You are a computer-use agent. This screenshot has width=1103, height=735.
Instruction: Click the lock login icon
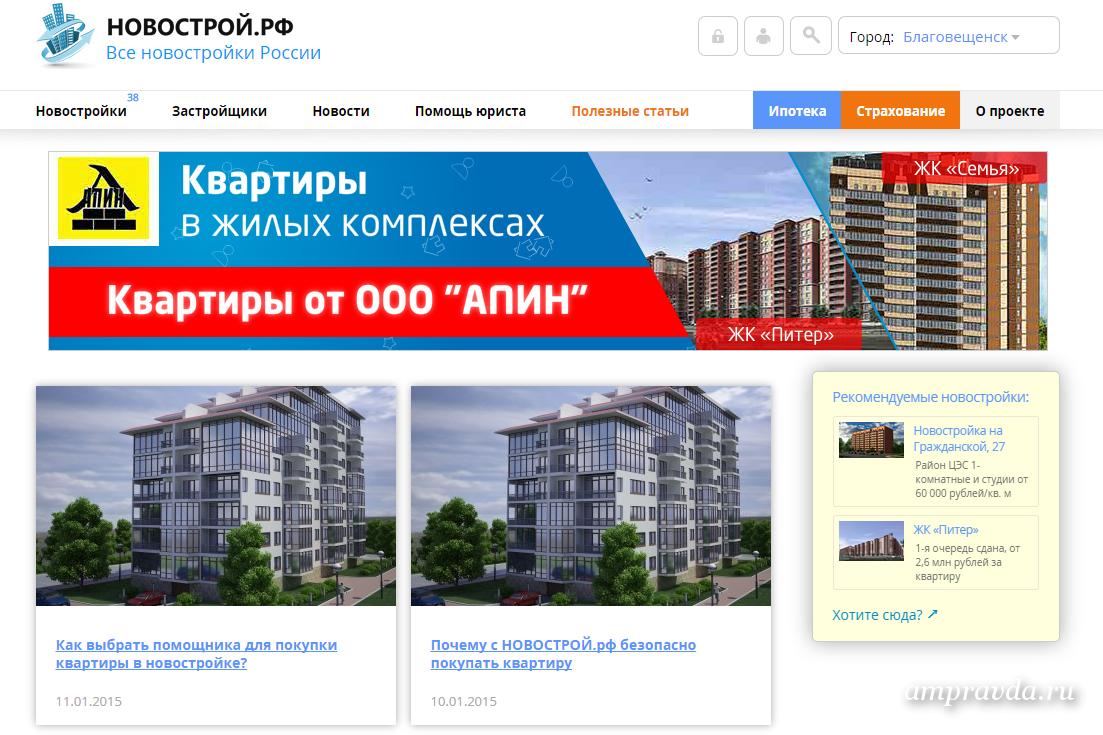point(718,36)
